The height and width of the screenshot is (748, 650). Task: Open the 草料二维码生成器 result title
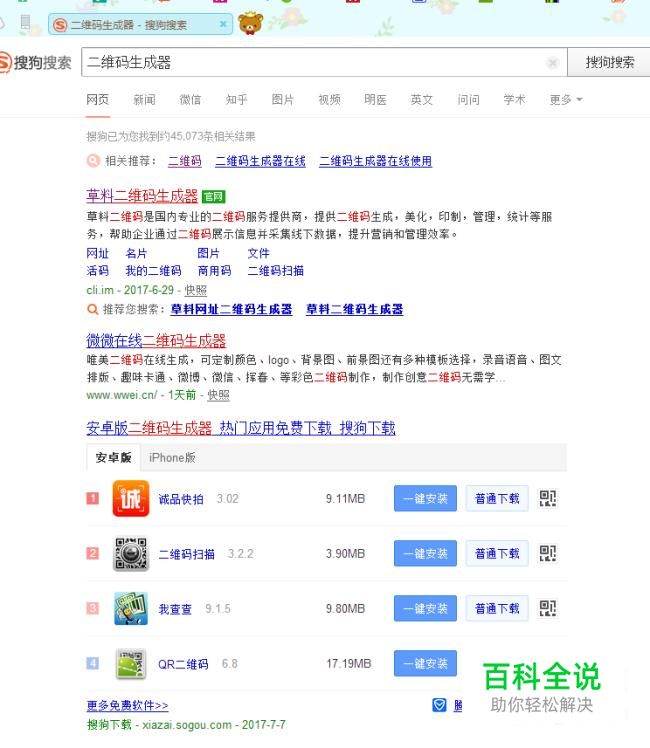(142, 196)
